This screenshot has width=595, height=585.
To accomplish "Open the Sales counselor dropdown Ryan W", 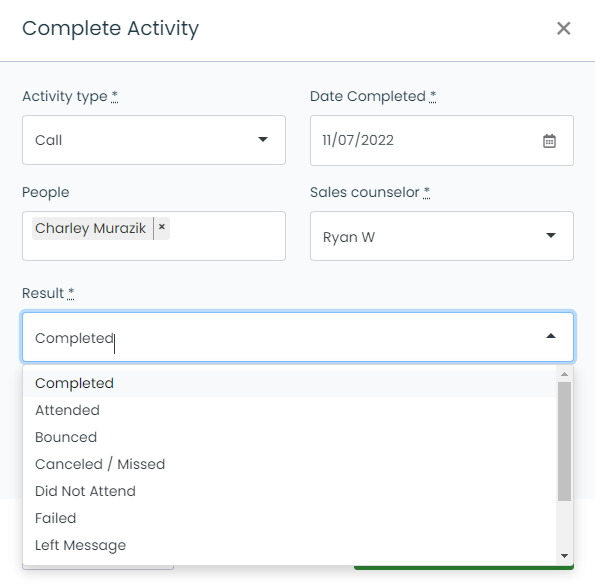I will point(442,236).
